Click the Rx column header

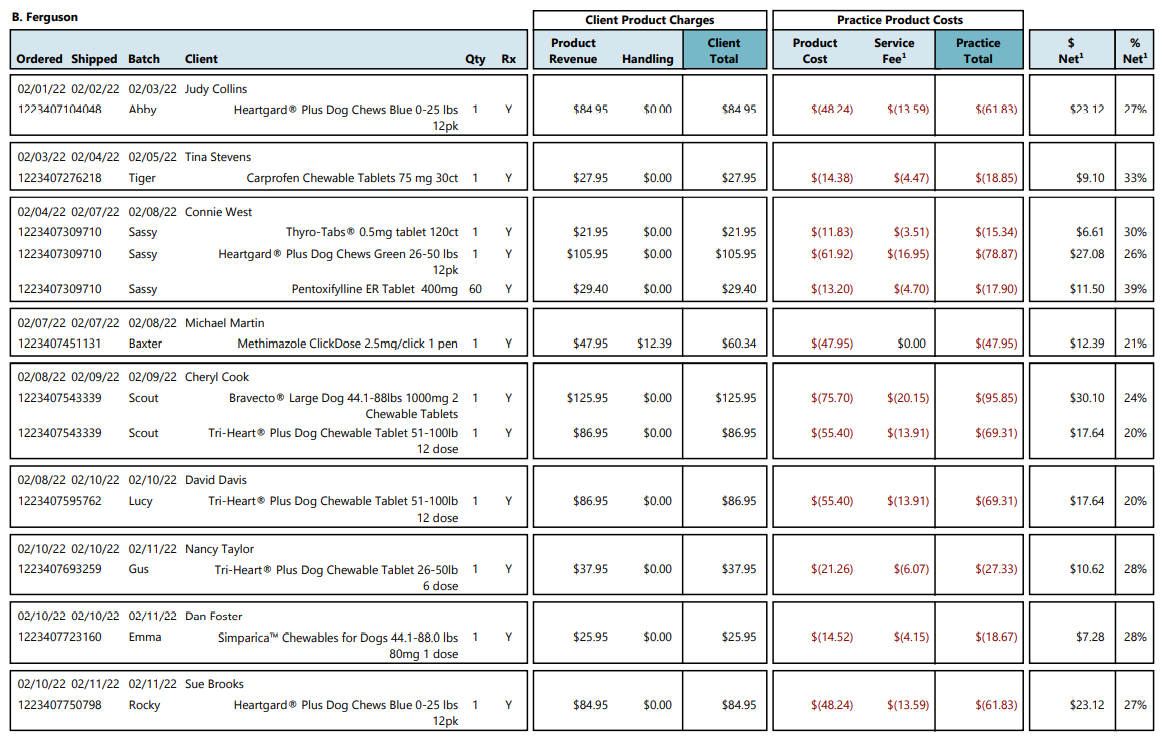pyautogui.click(x=509, y=59)
